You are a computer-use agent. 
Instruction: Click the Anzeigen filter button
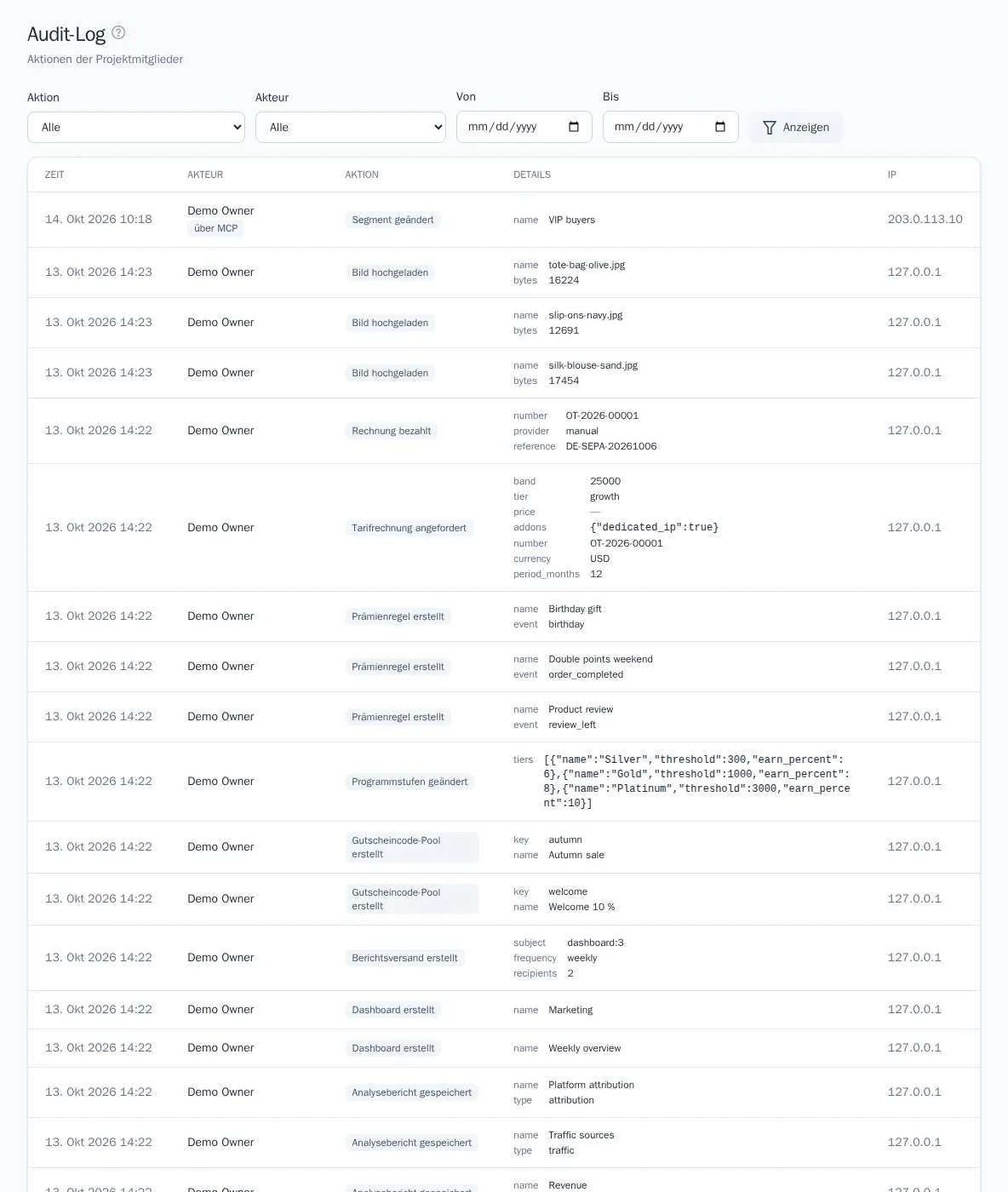pyautogui.click(x=796, y=127)
